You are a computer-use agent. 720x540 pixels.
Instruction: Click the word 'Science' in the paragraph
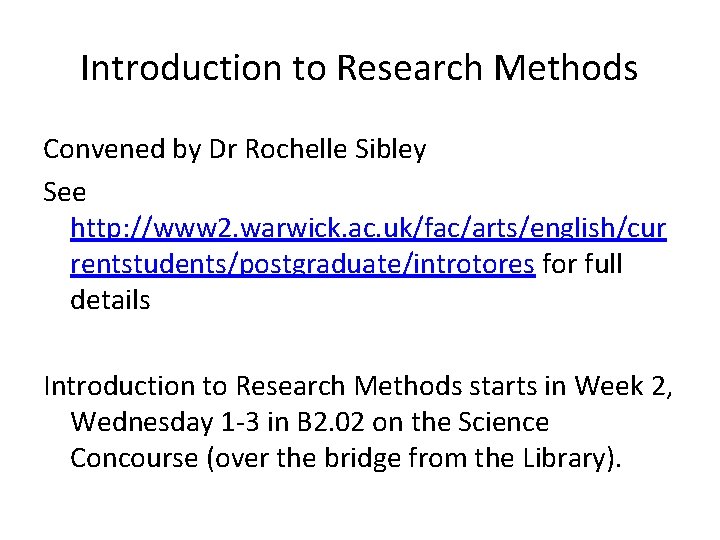coord(503,422)
